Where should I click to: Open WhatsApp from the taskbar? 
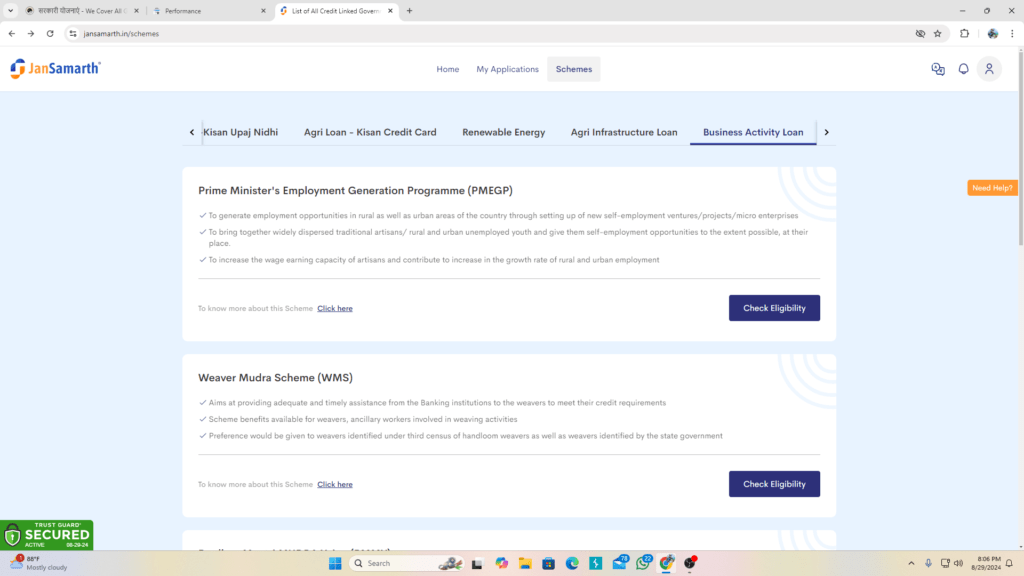[x=643, y=563]
